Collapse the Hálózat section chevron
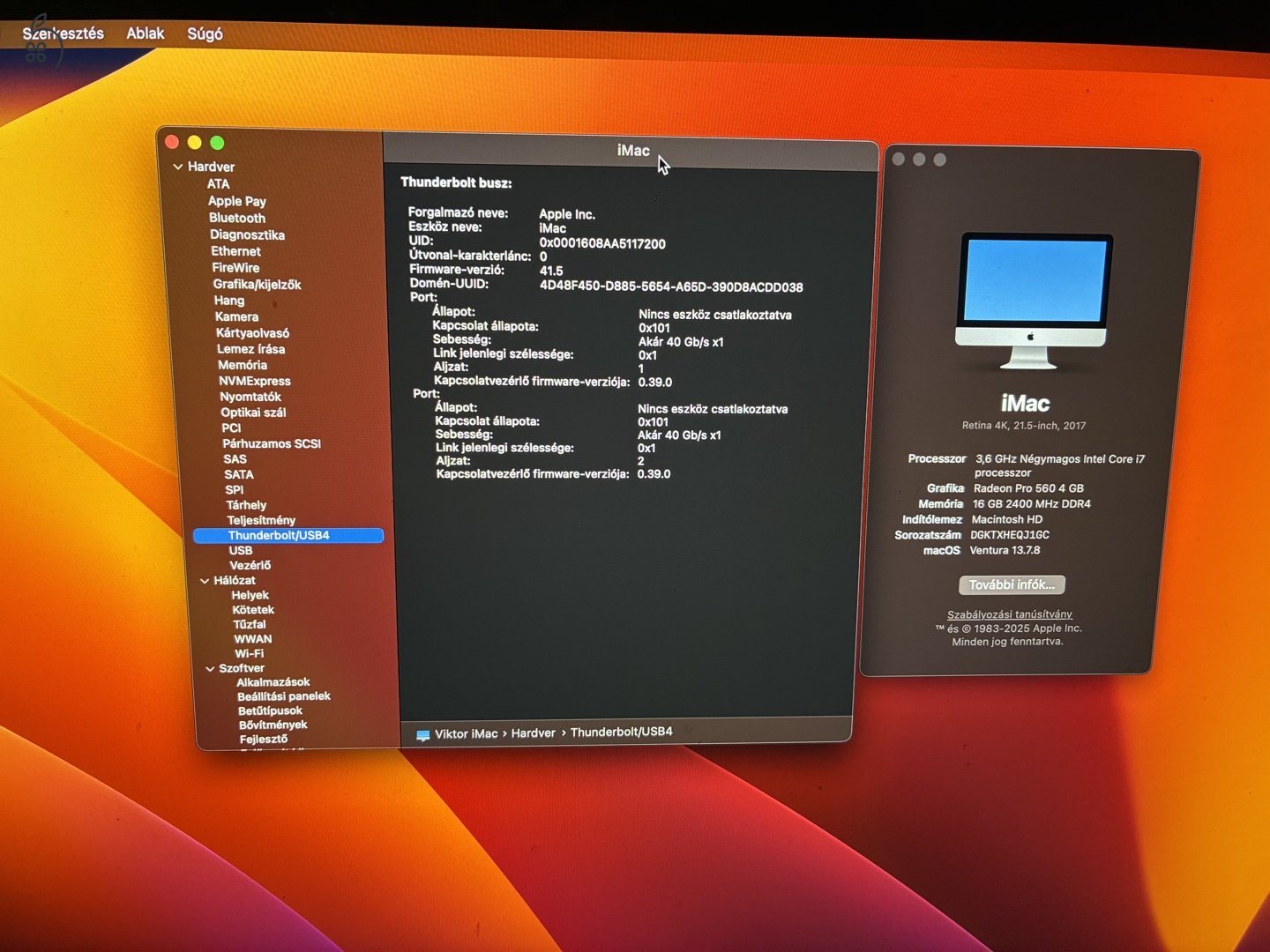Screen dimensions: 1270x952 (205, 581)
